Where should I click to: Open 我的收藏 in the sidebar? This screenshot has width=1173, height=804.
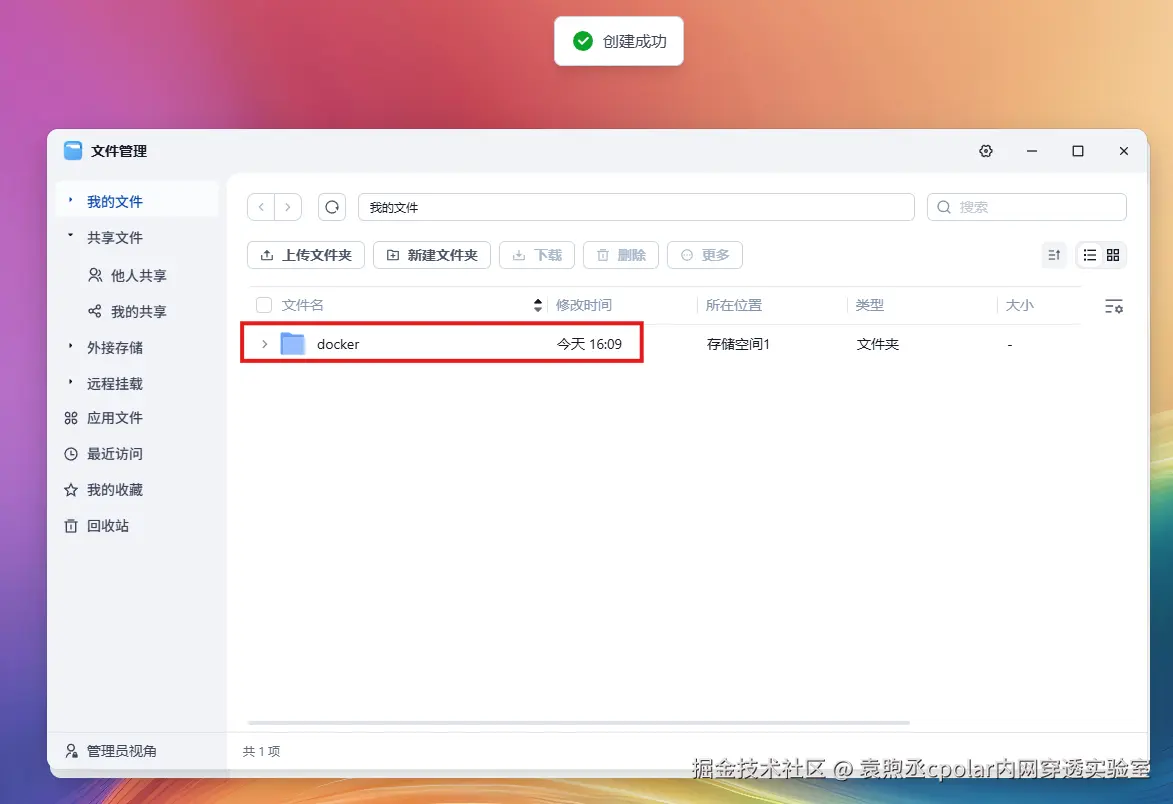[x=103, y=490]
